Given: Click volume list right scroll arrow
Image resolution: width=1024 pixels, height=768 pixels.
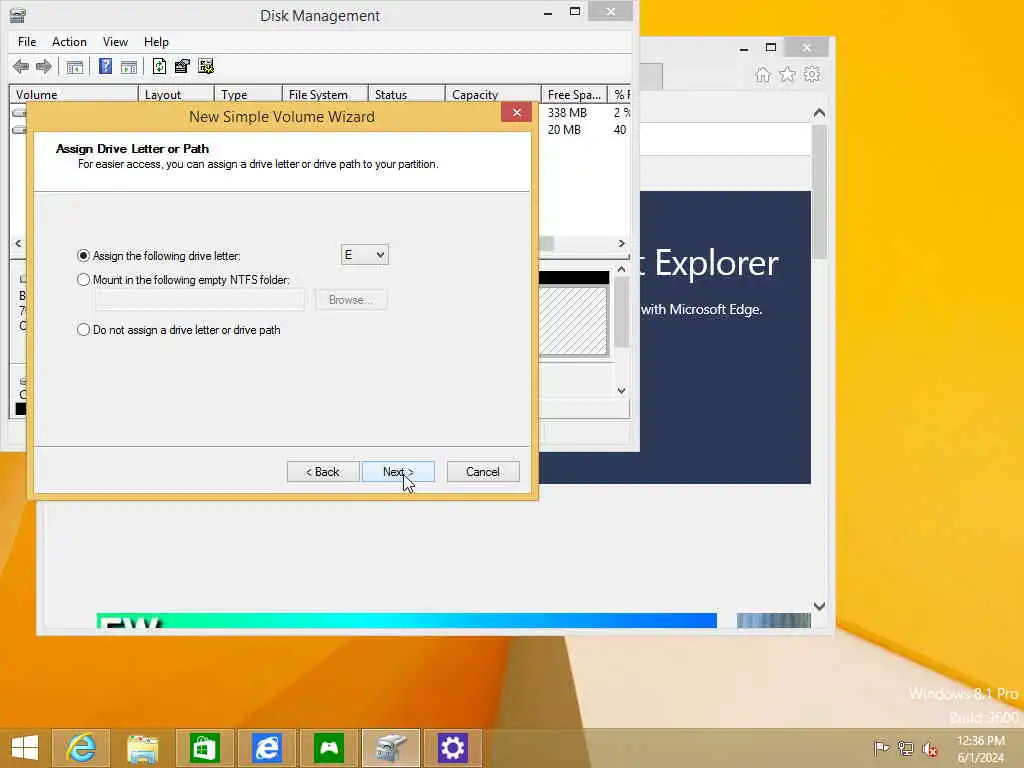Looking at the screenshot, I should pyautogui.click(x=621, y=244).
